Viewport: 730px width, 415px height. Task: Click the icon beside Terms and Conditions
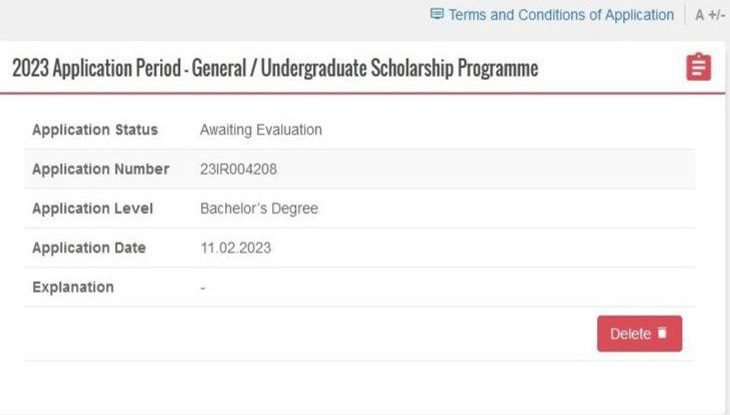point(436,15)
